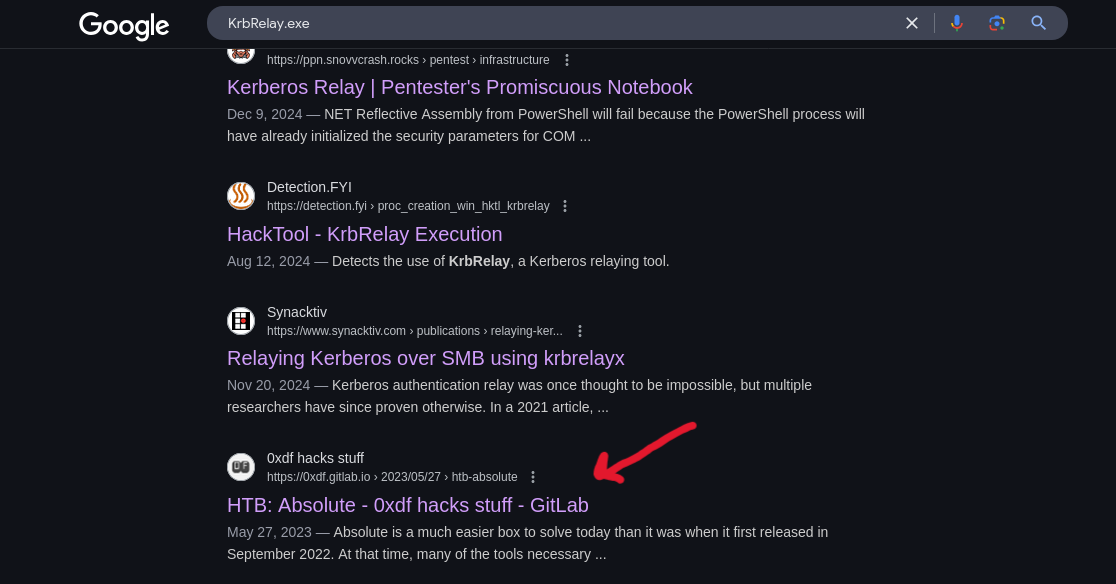Open more options for snovvcrash.rocks result

pyautogui.click(x=567, y=60)
